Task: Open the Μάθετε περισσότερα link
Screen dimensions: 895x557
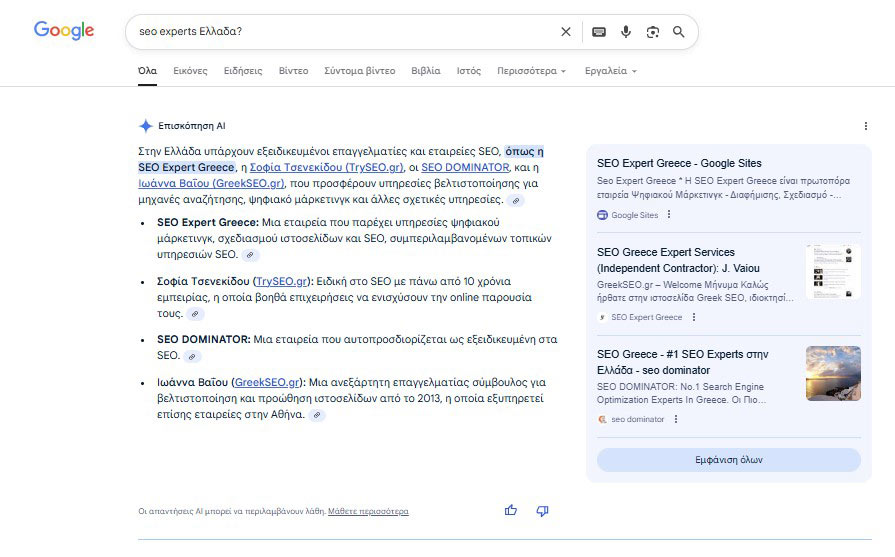Action: tap(368, 511)
